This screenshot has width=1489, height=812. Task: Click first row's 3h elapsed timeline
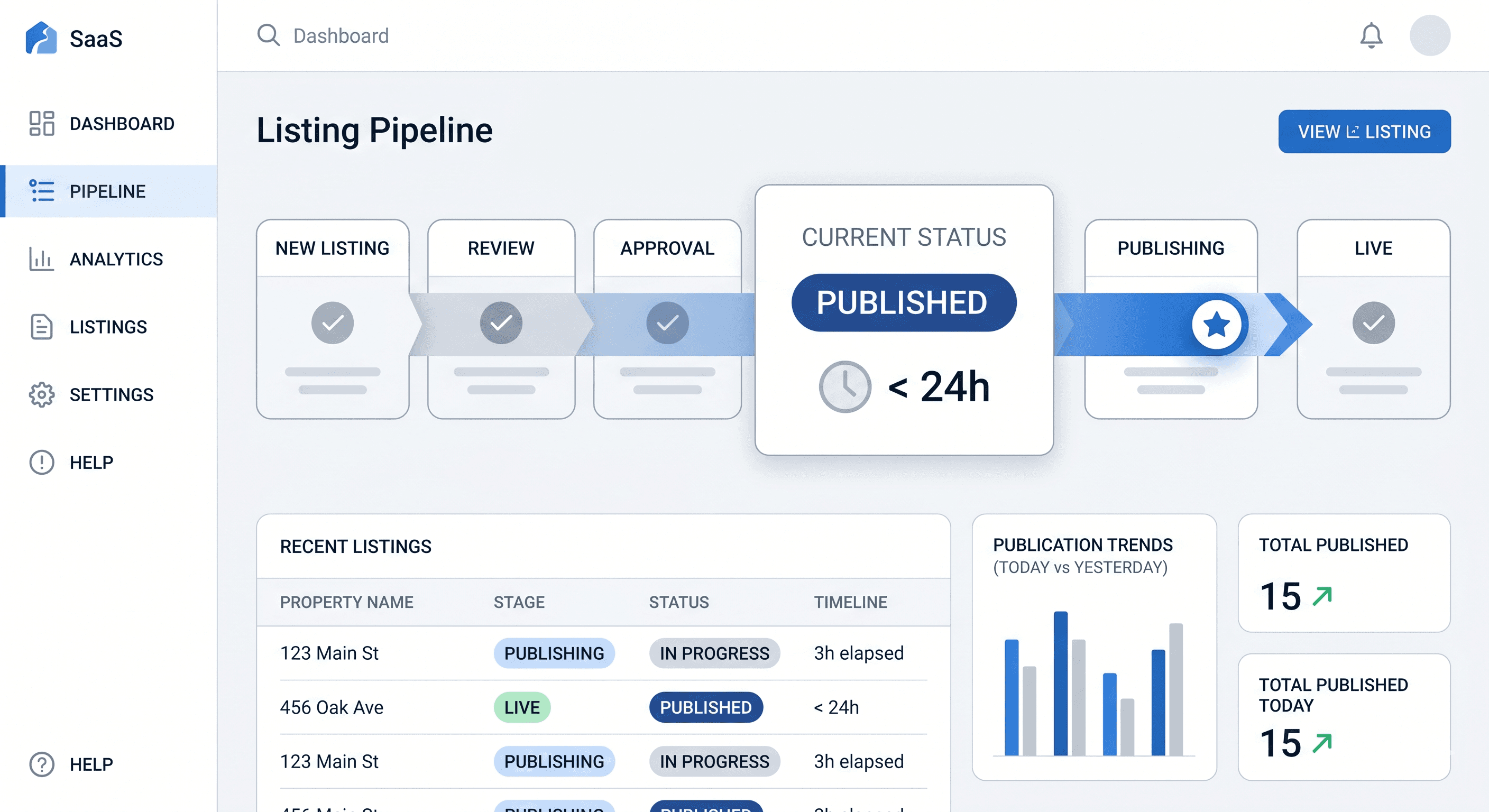point(859,653)
